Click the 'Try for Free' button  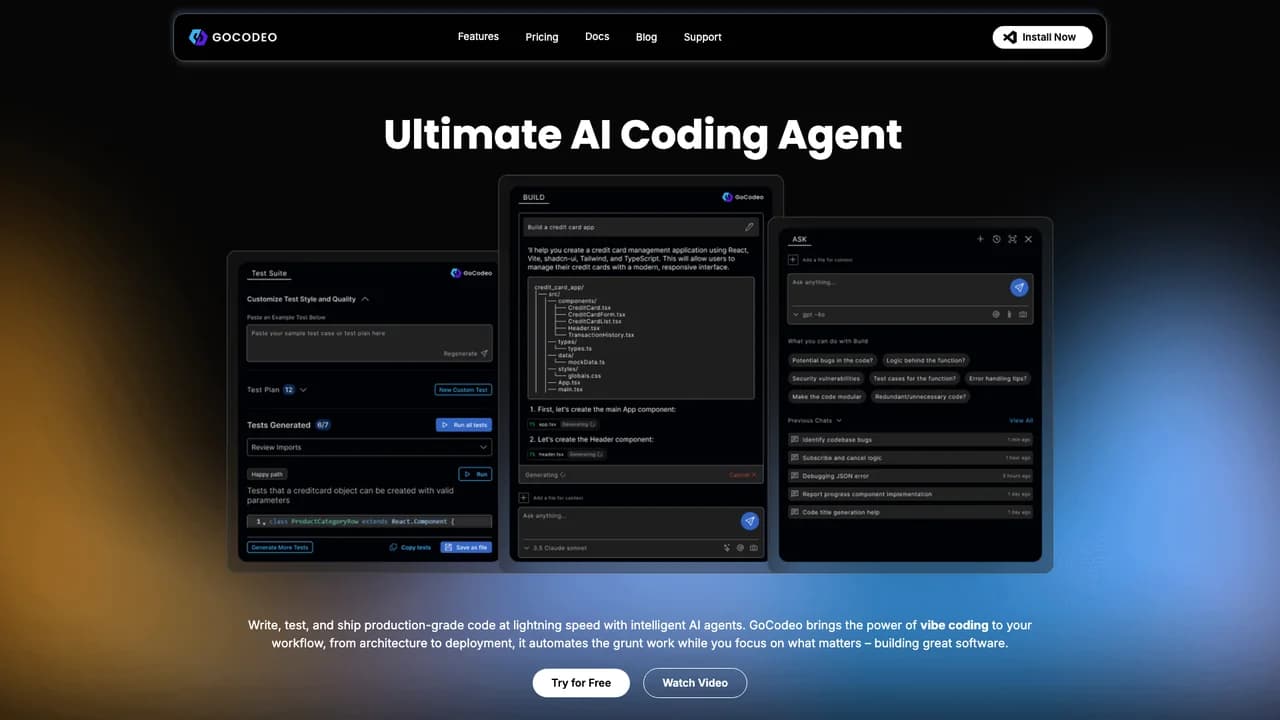[581, 683]
